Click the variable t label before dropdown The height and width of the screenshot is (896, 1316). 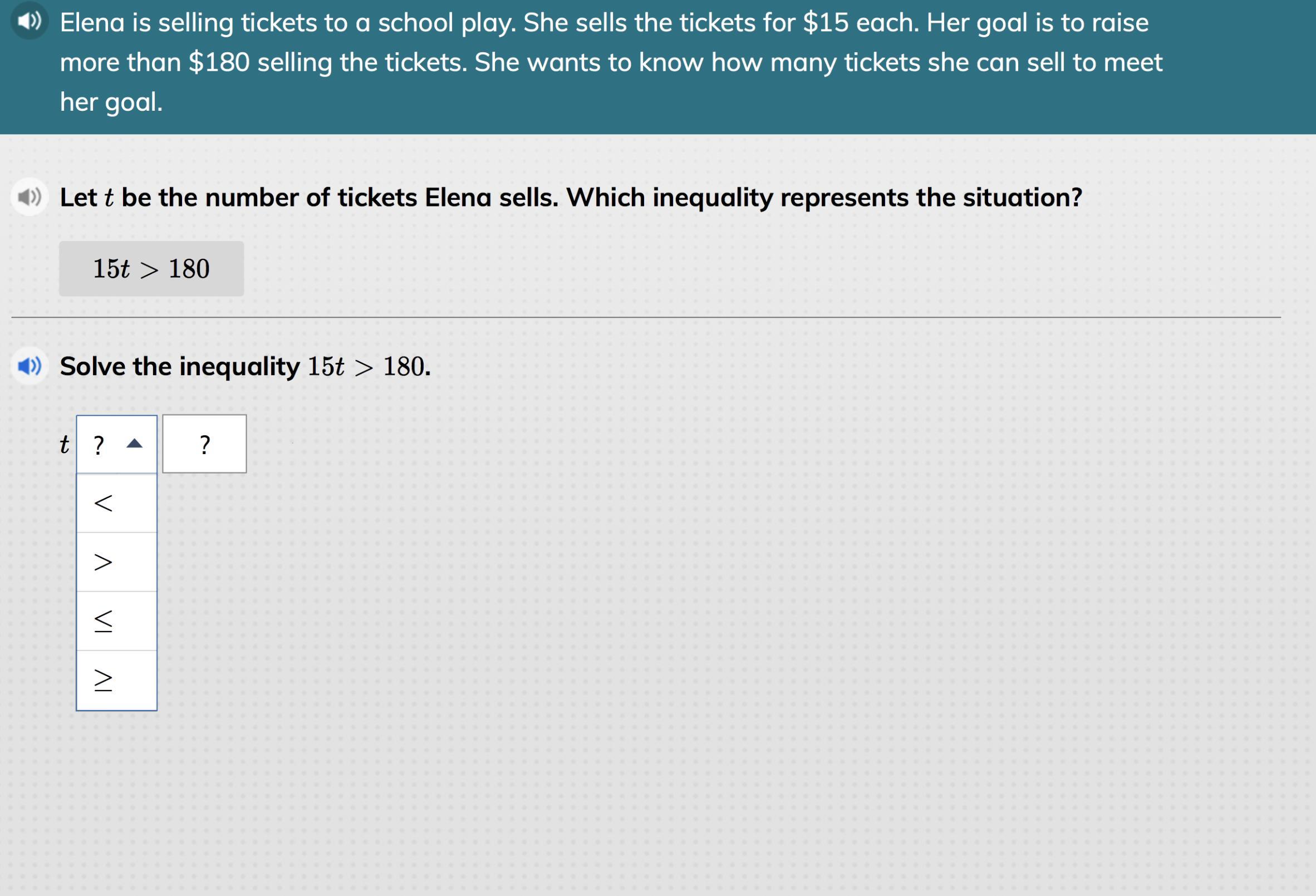point(65,444)
